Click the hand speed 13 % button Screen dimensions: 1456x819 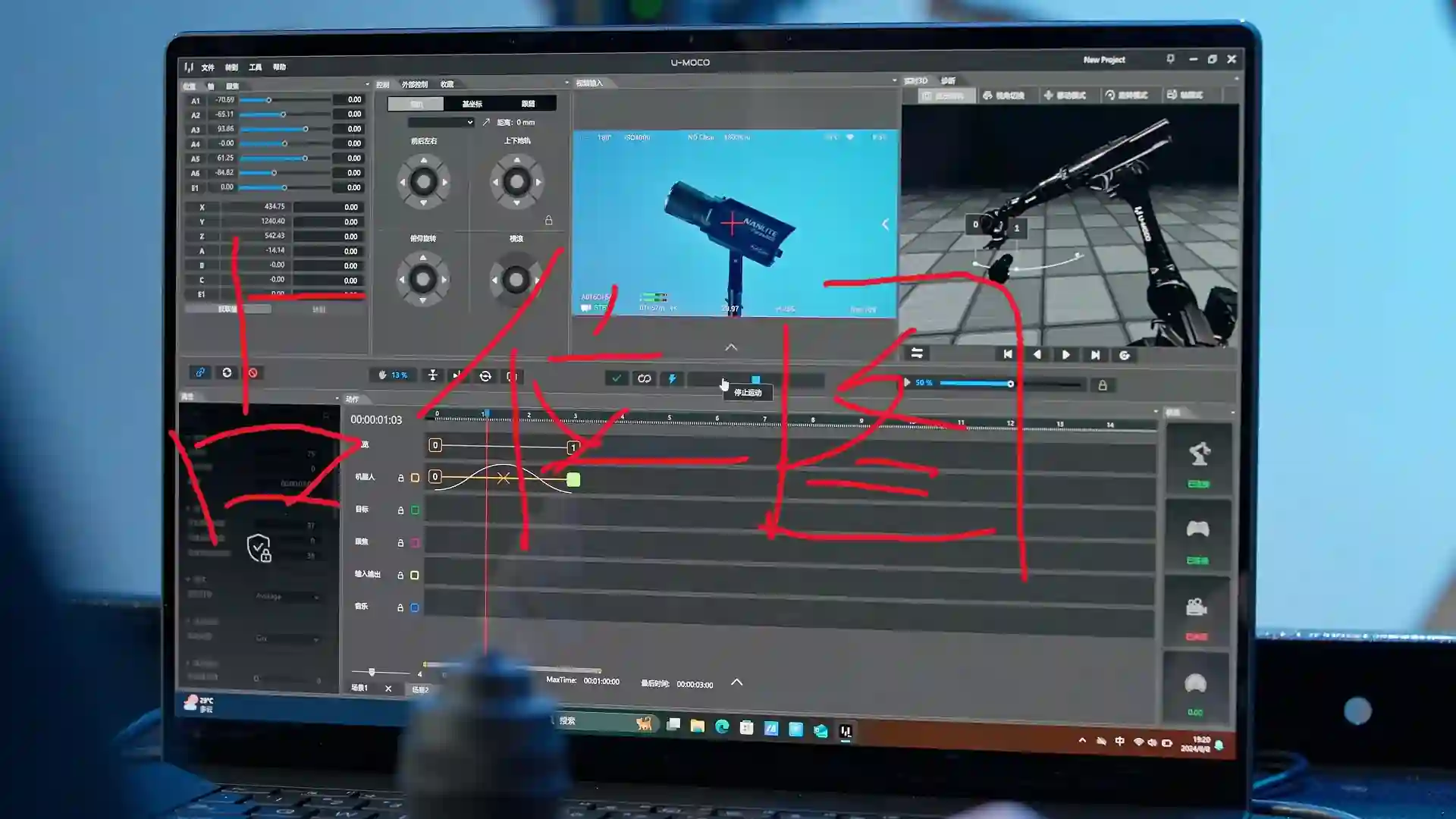(x=394, y=375)
